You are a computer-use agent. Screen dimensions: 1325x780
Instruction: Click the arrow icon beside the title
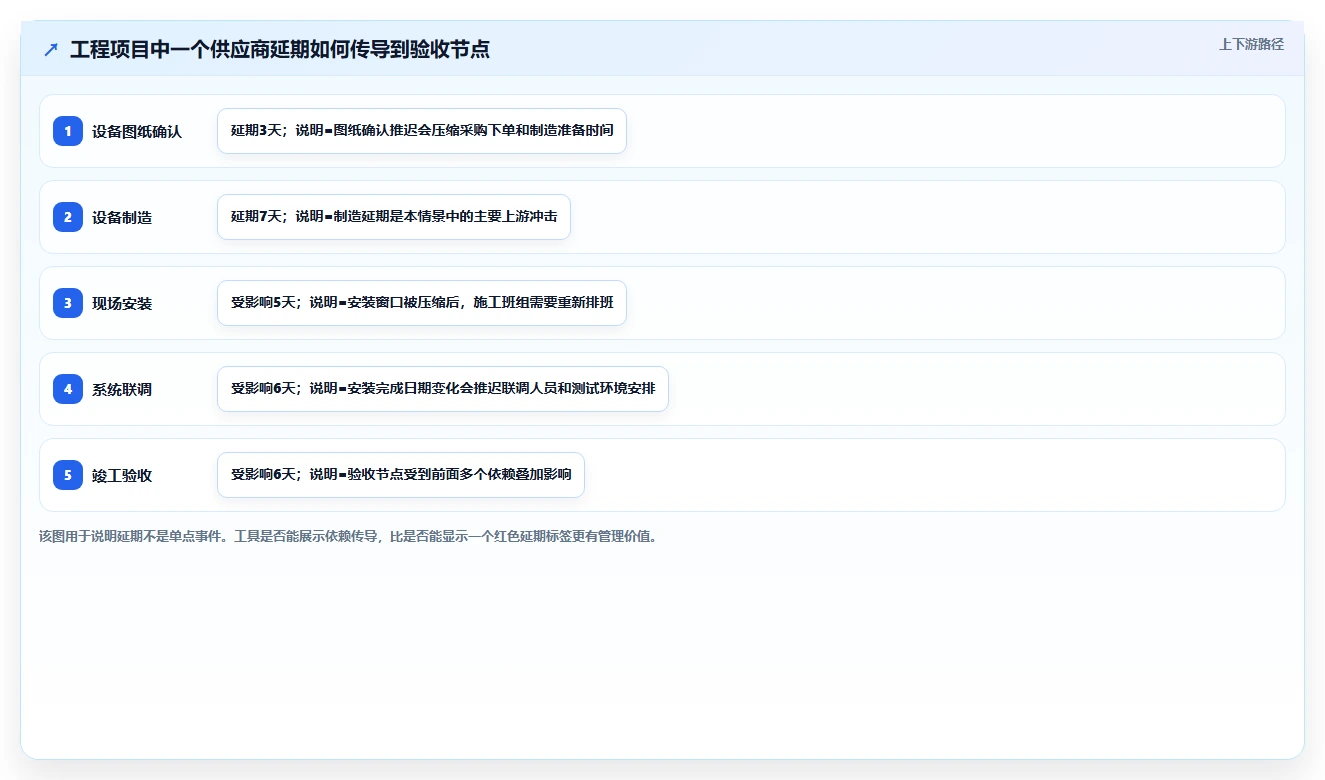[51, 50]
